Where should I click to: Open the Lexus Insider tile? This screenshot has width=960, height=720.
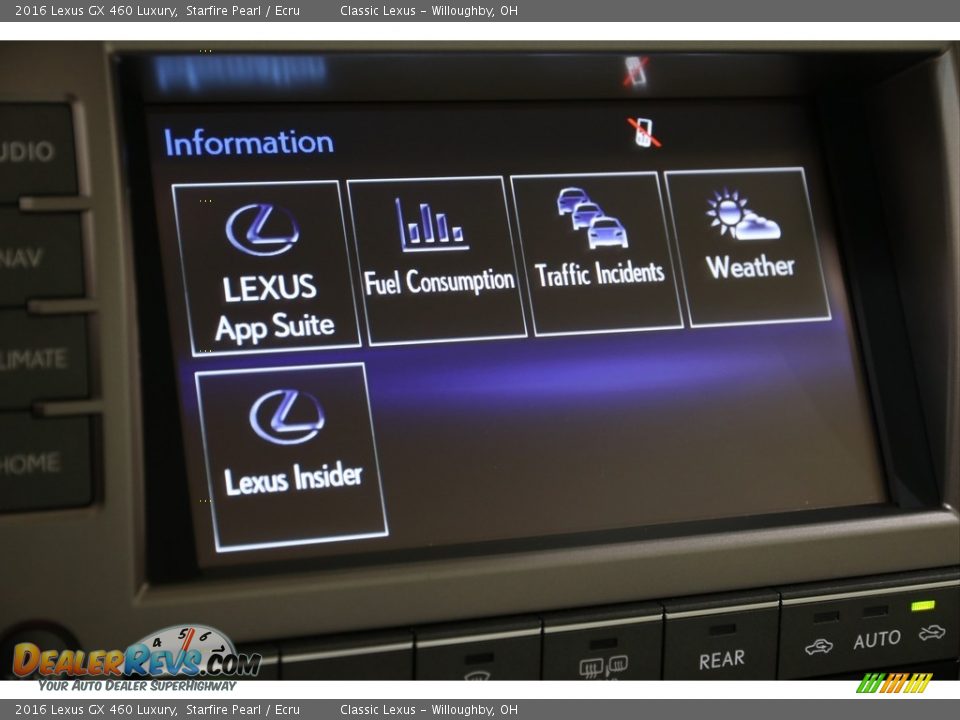(x=291, y=457)
